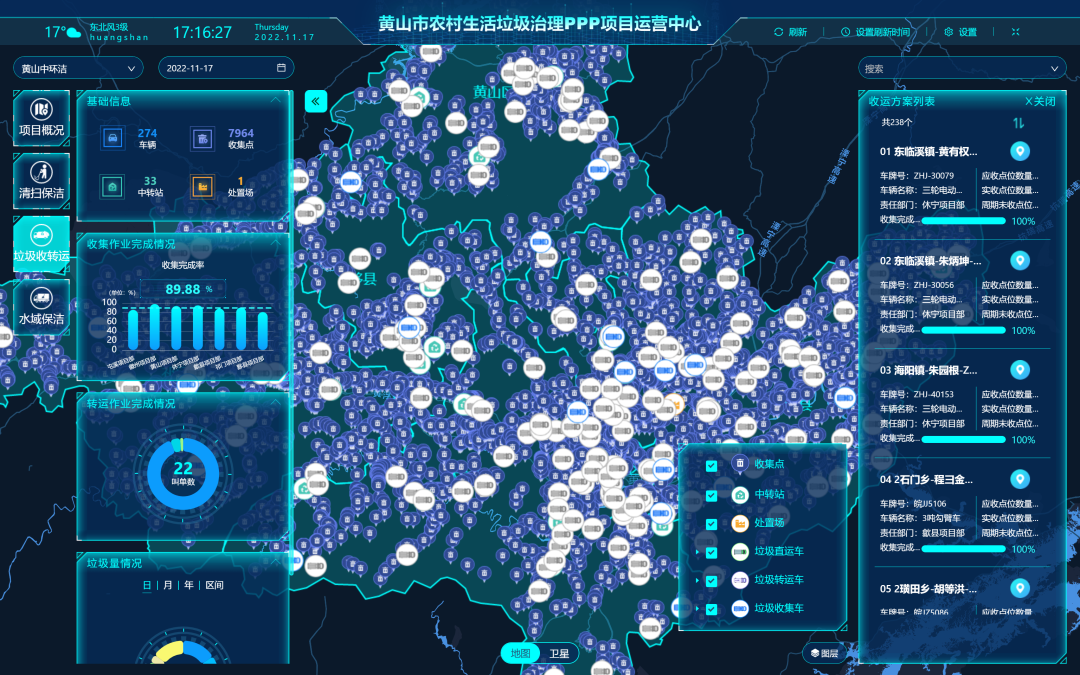Click the double-arrow collapse panel icon

[316, 101]
